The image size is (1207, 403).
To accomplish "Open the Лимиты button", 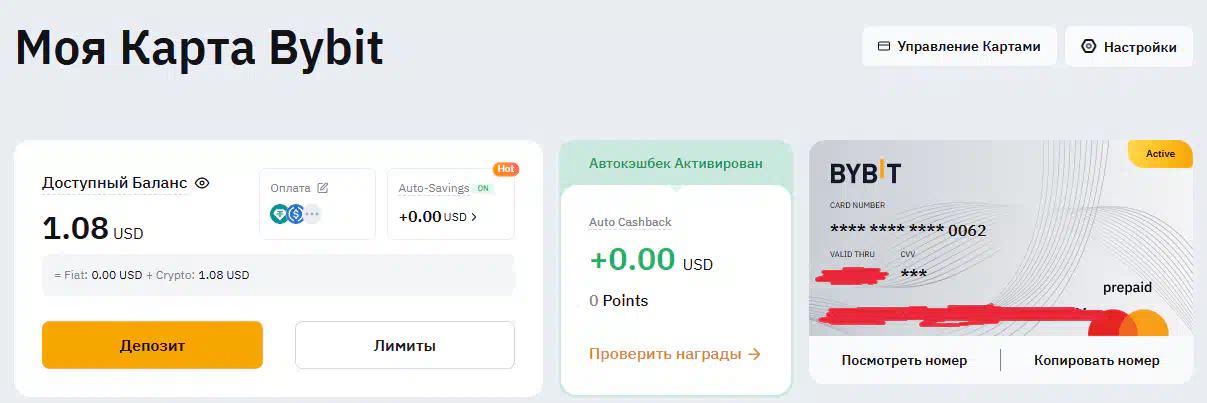I will 405,345.
